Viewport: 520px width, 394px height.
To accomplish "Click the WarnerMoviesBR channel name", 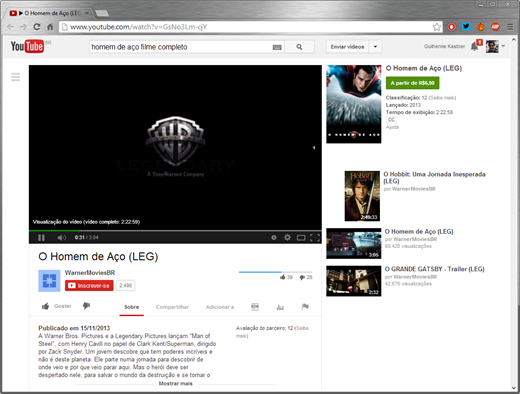I will coord(90,273).
